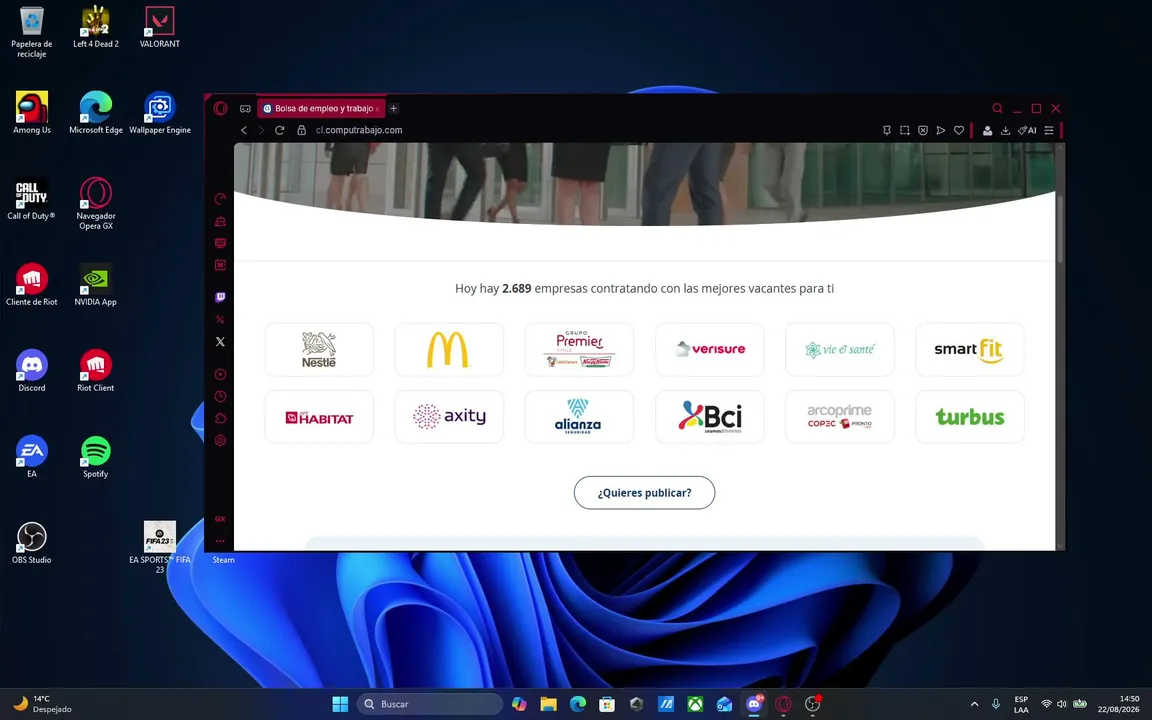The width and height of the screenshot is (1152, 720).
Task: Open the alianza seguridad company card
Action: (579, 417)
